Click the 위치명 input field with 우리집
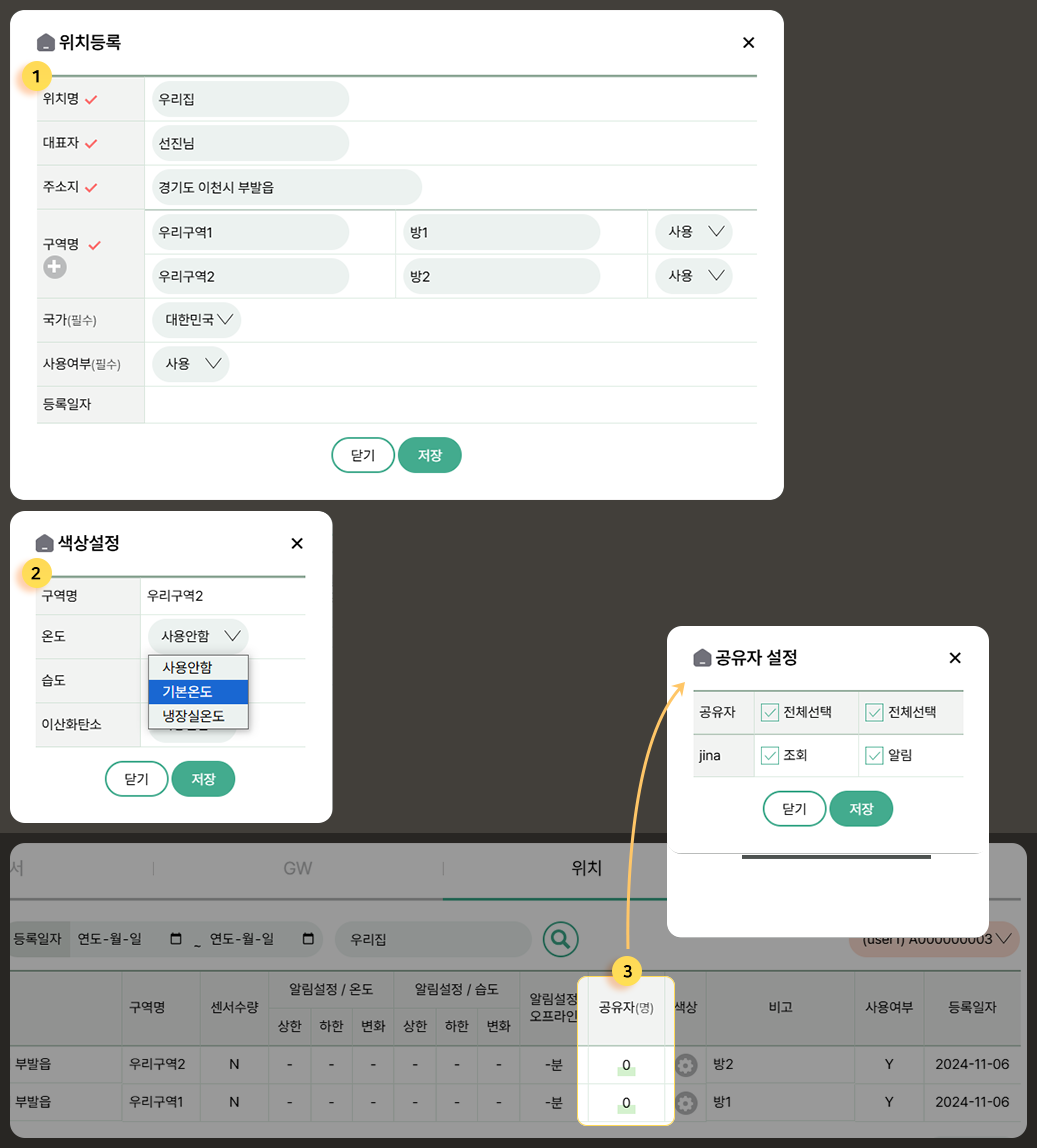Image resolution: width=1037 pixels, height=1148 pixels. (250, 99)
